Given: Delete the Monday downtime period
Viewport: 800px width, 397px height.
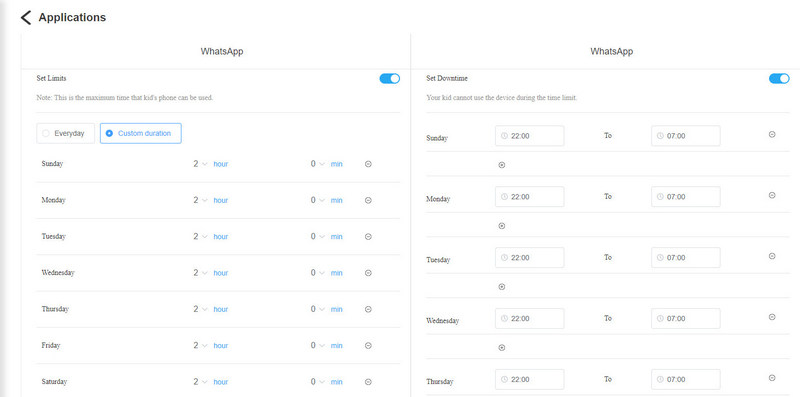Looking at the screenshot, I should click(x=772, y=195).
